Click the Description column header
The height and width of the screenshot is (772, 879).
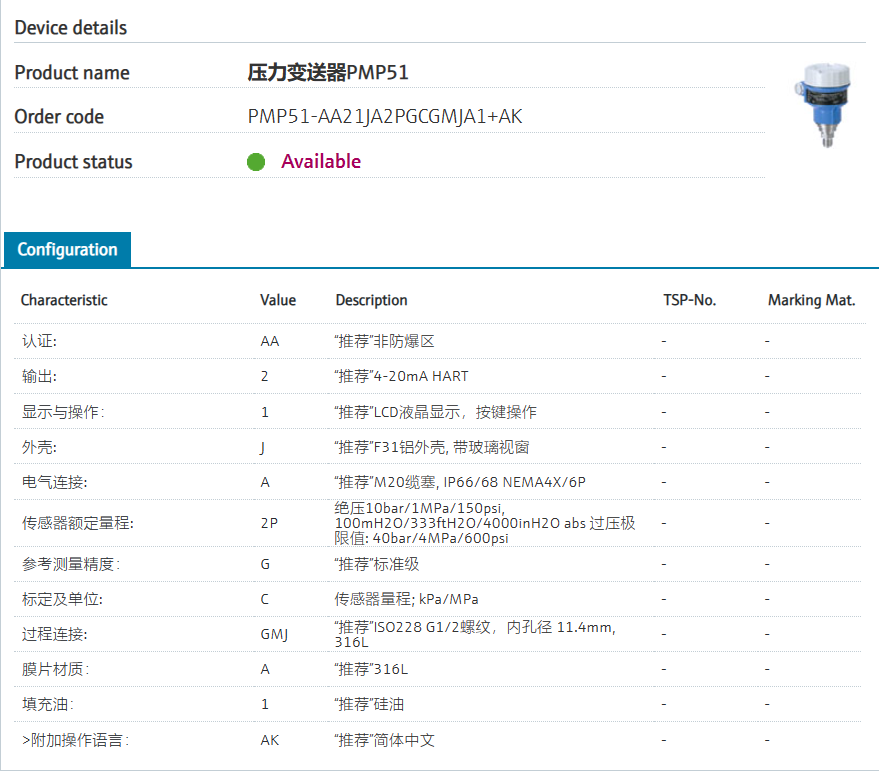371,300
